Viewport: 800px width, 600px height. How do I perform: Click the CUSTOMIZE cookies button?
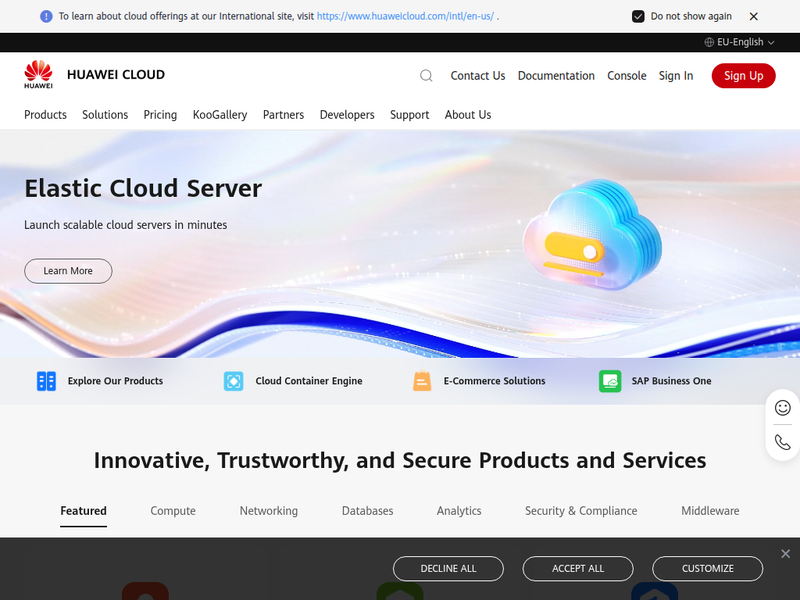coord(708,568)
